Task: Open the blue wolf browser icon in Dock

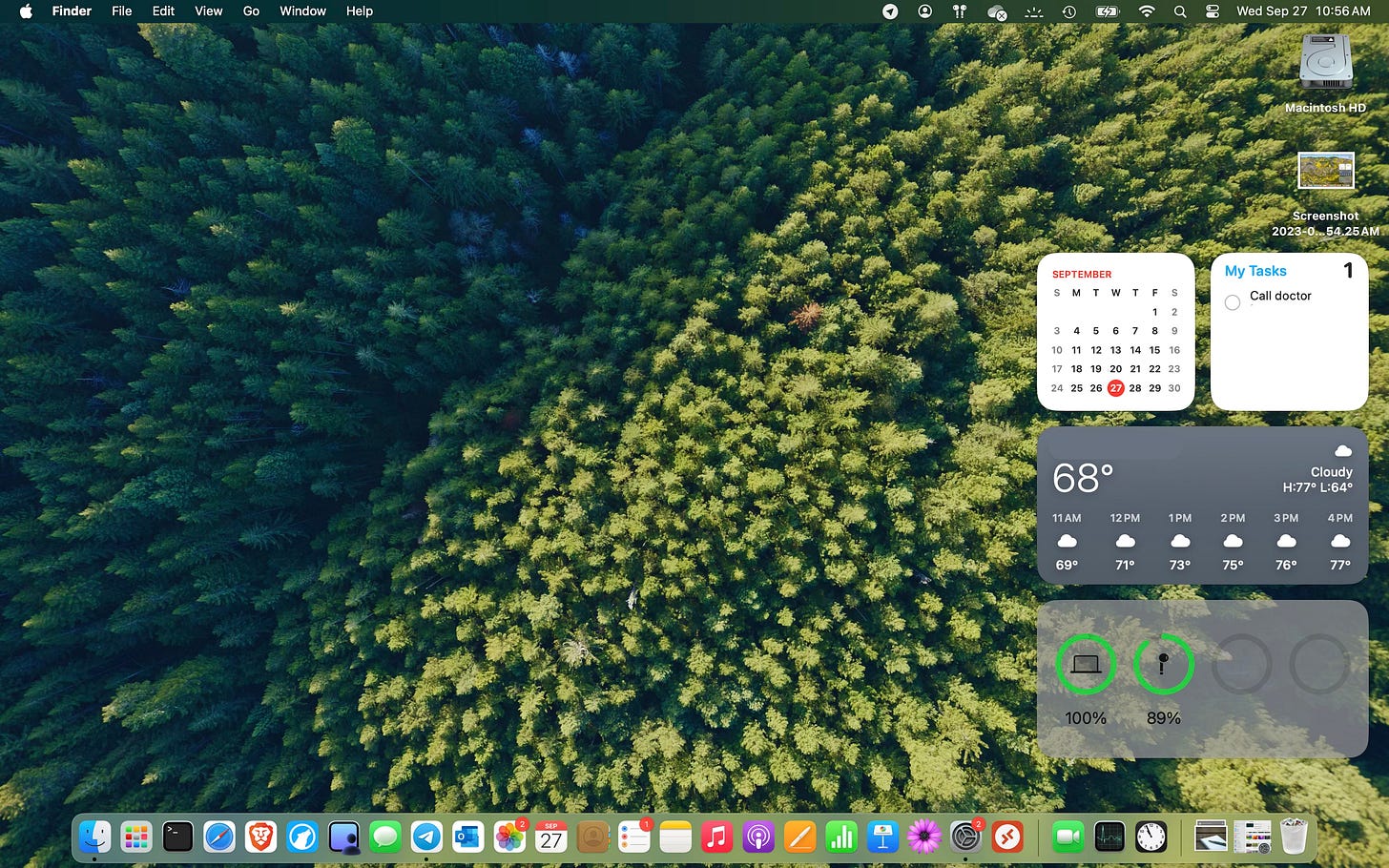Action: coord(302,837)
